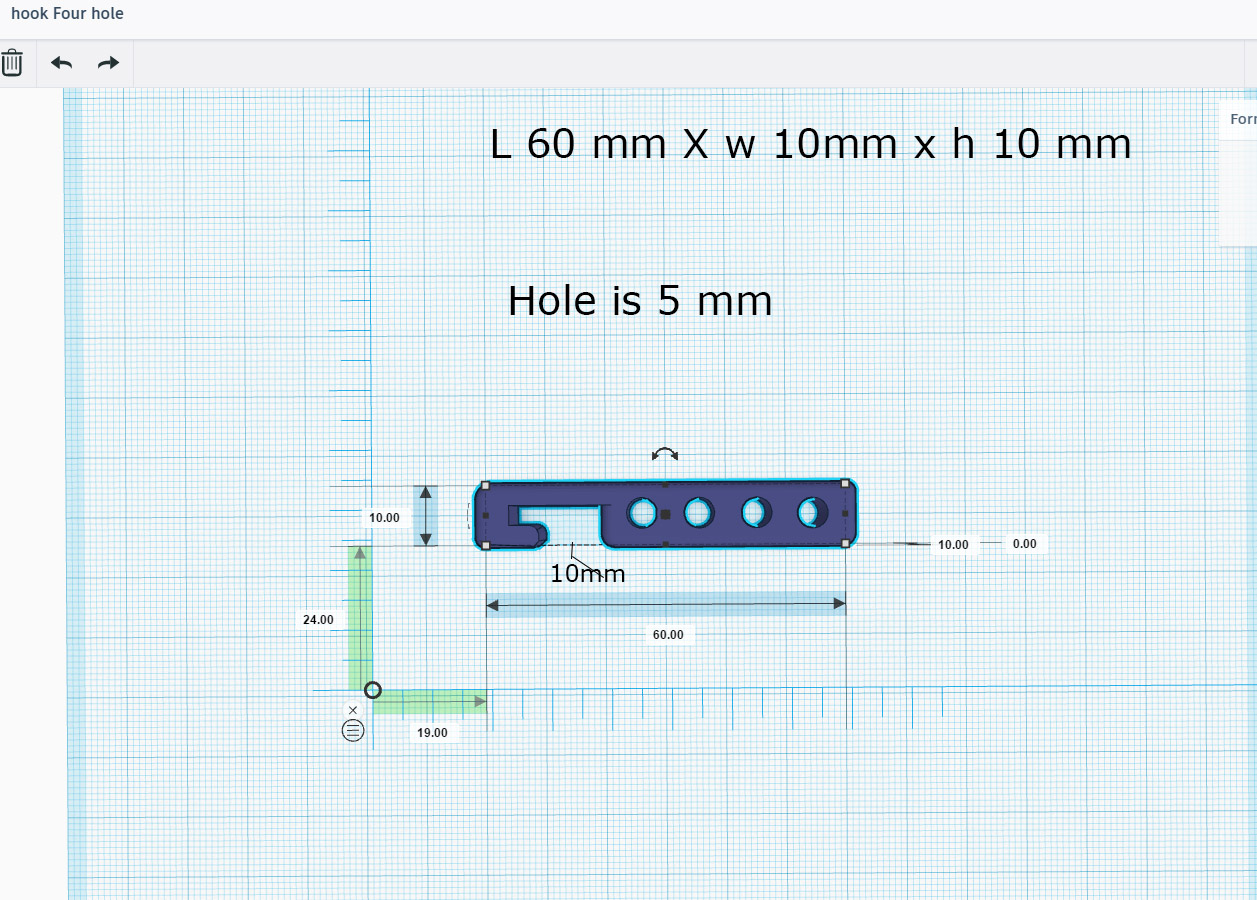This screenshot has height=900, width=1257.
Task: Select the bottom-left corner handle of the hook
Action: tap(485, 545)
